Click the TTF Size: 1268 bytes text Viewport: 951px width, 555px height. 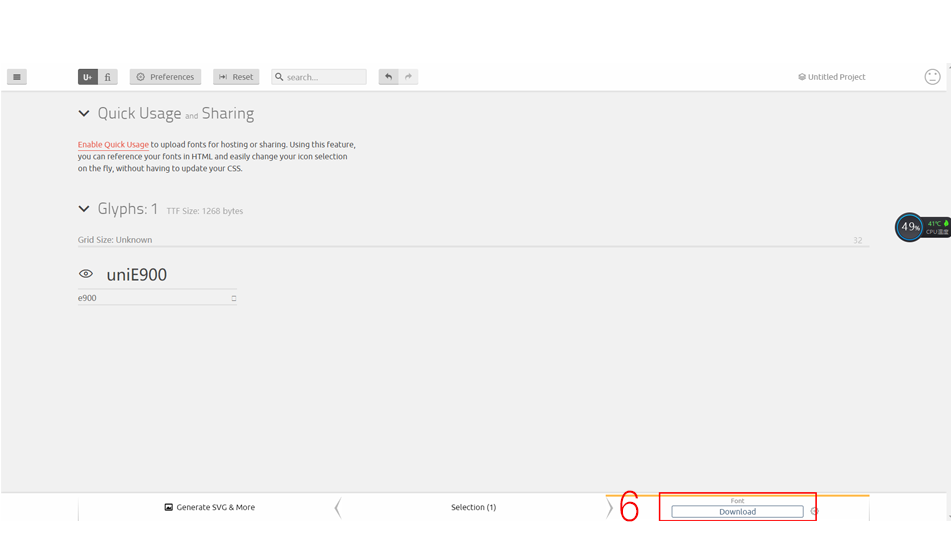coord(204,211)
